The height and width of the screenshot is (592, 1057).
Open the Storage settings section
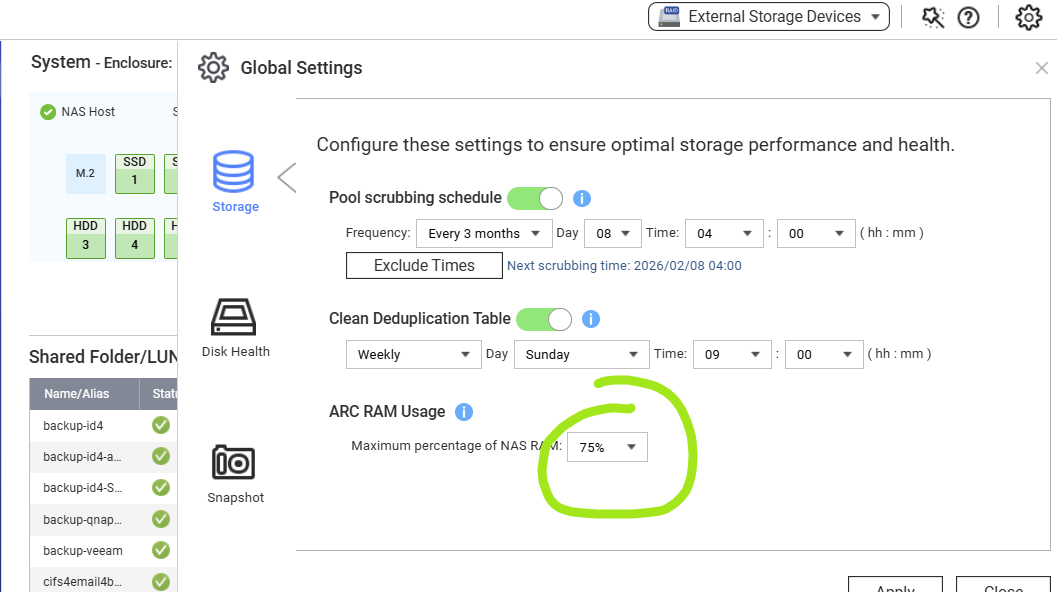tap(234, 182)
